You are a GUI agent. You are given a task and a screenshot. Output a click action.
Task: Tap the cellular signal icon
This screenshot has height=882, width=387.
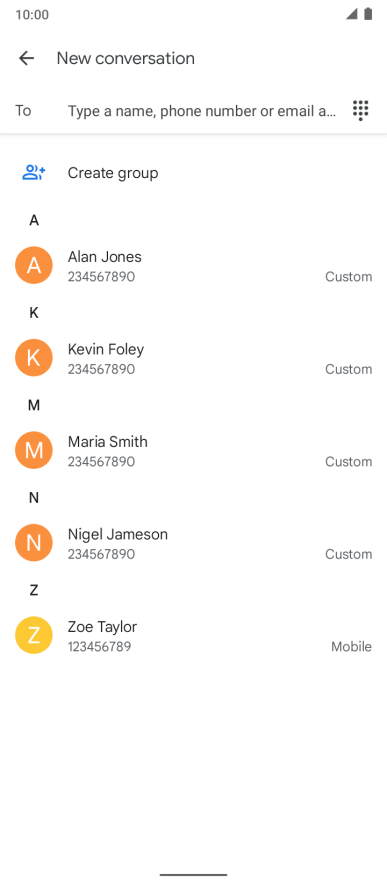[x=352, y=14]
